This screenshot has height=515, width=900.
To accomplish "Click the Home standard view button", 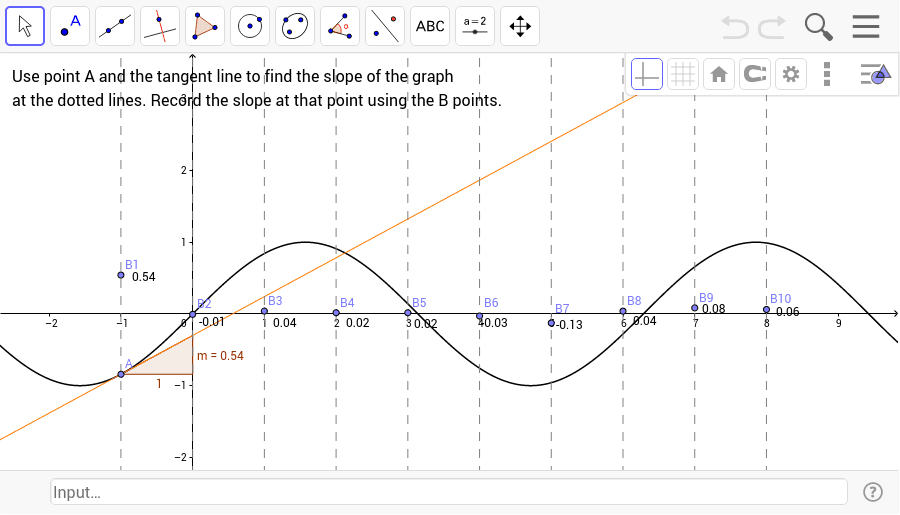I will click(x=719, y=74).
